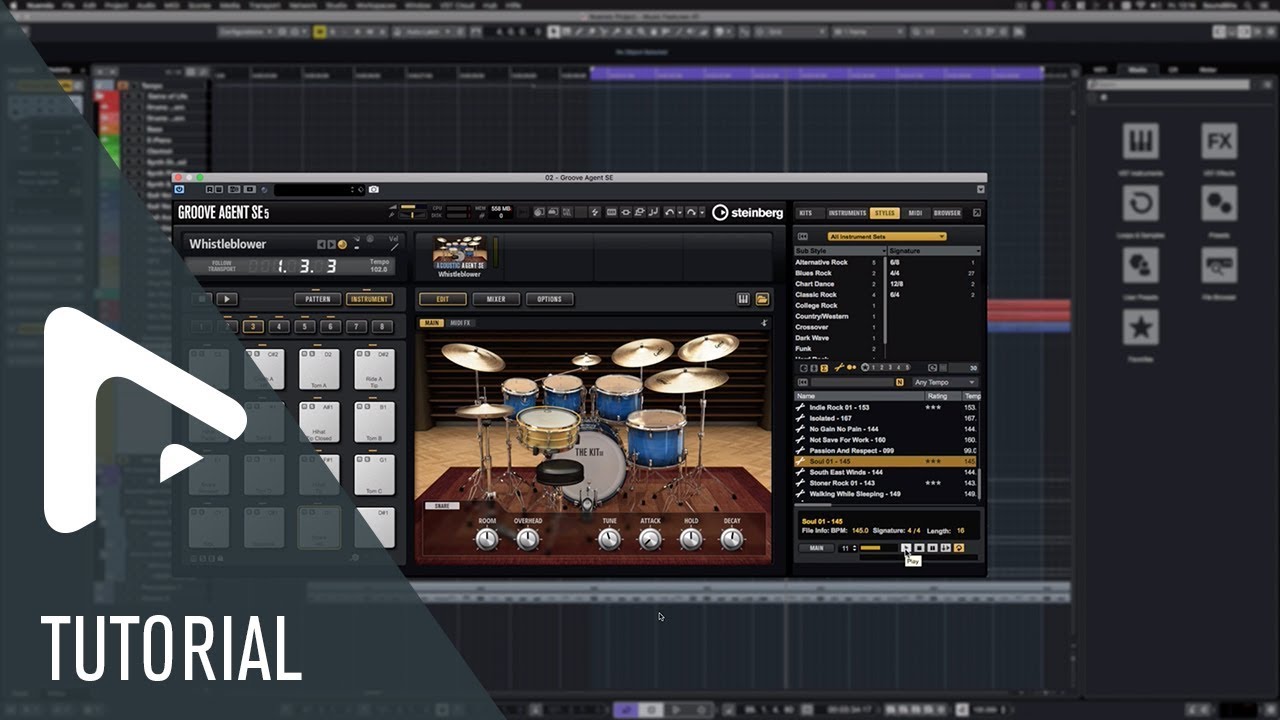Click the tempo value 102.0
The width and height of the screenshot is (1280, 720).
[379, 269]
